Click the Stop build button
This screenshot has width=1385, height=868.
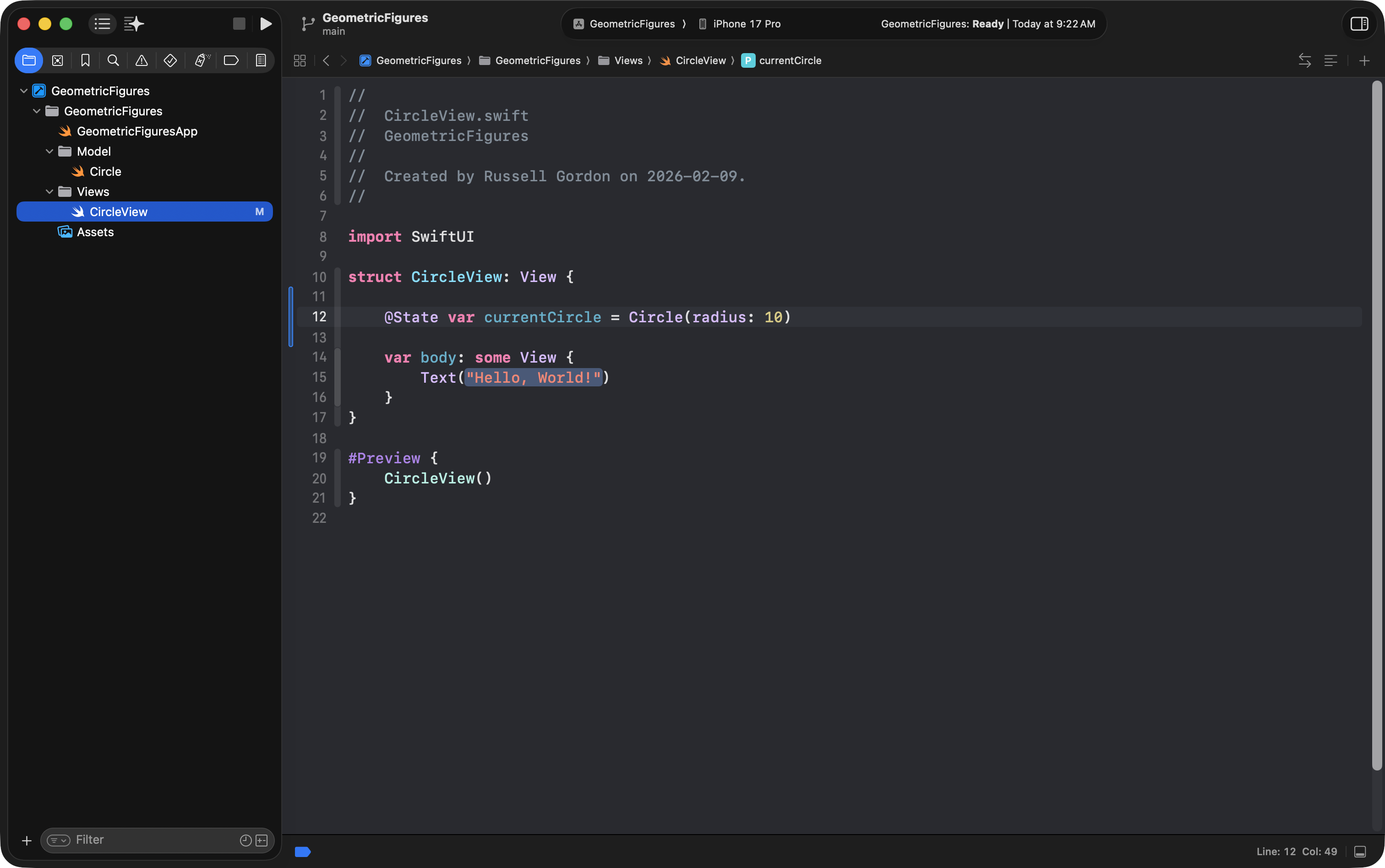click(x=239, y=23)
